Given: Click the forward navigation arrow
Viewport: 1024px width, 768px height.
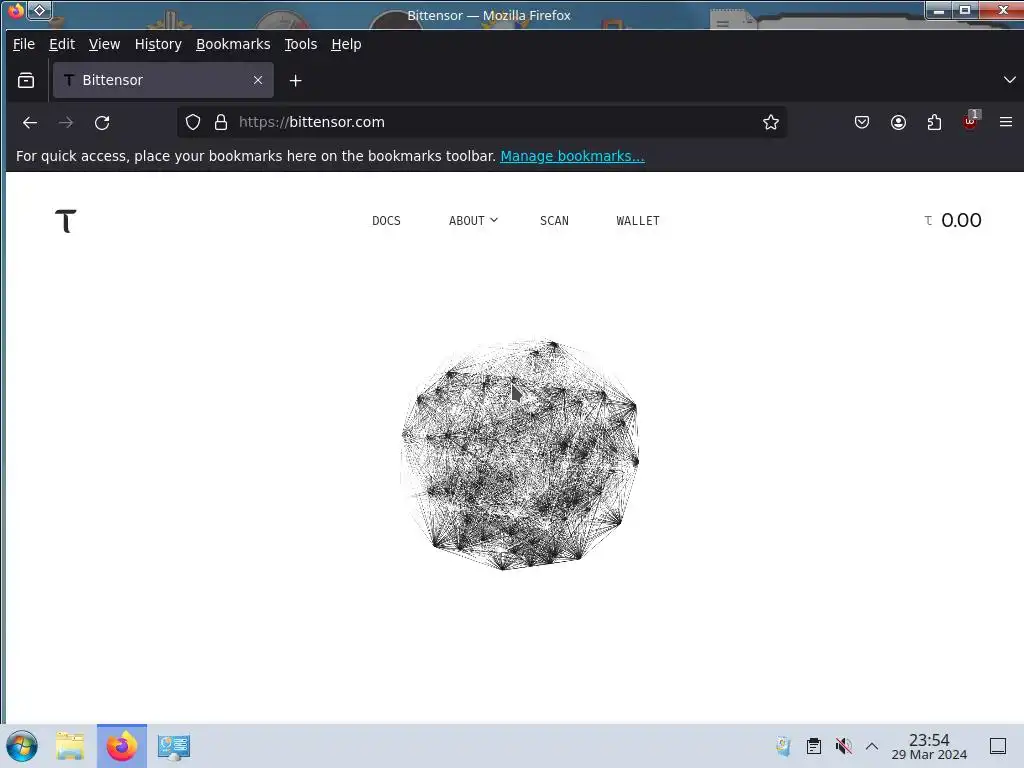Looking at the screenshot, I should (66, 123).
